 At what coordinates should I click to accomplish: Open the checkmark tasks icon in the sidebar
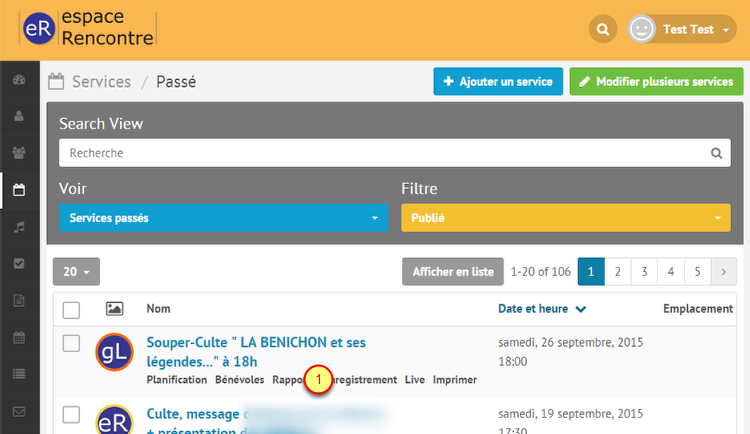pyautogui.click(x=19, y=264)
